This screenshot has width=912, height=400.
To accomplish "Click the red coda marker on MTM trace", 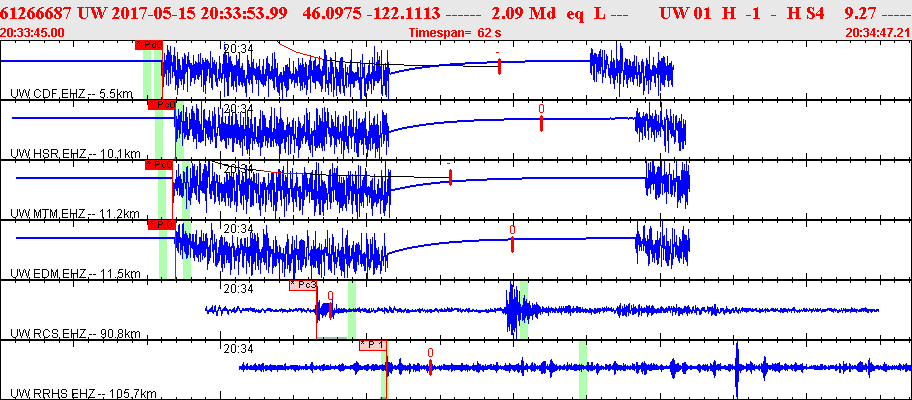I will pos(450,178).
